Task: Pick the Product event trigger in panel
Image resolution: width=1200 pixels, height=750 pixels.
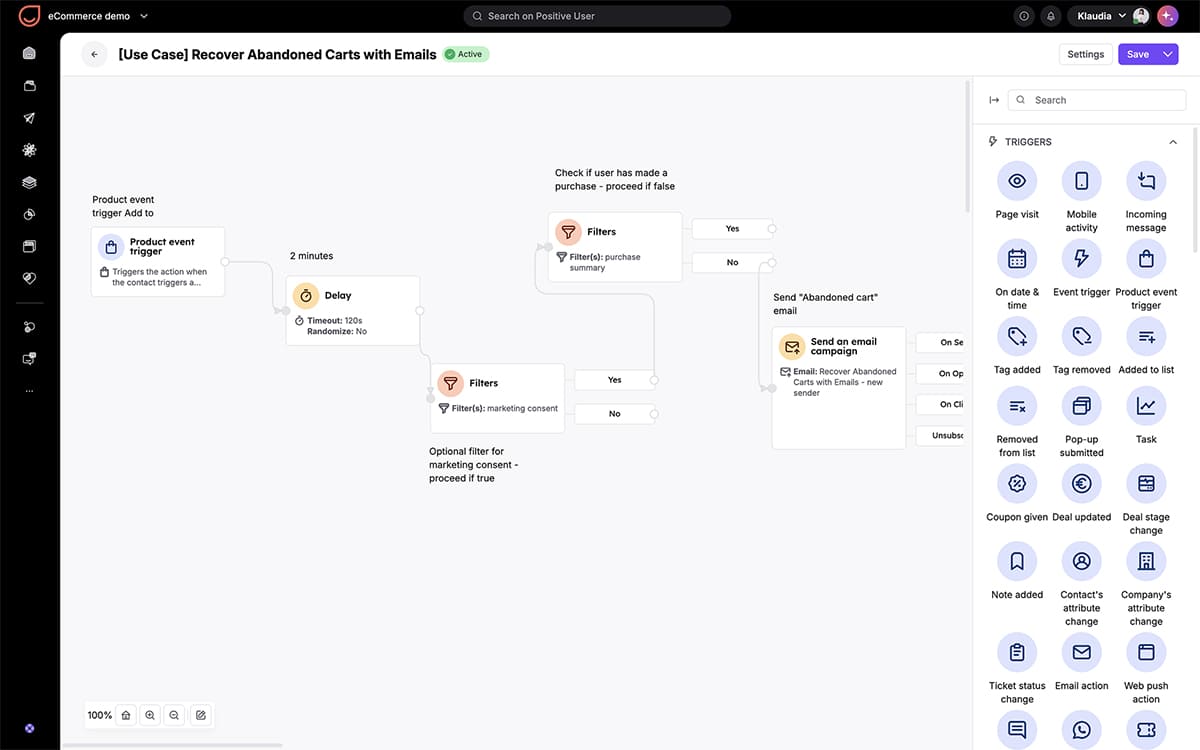Action: coord(1146,259)
